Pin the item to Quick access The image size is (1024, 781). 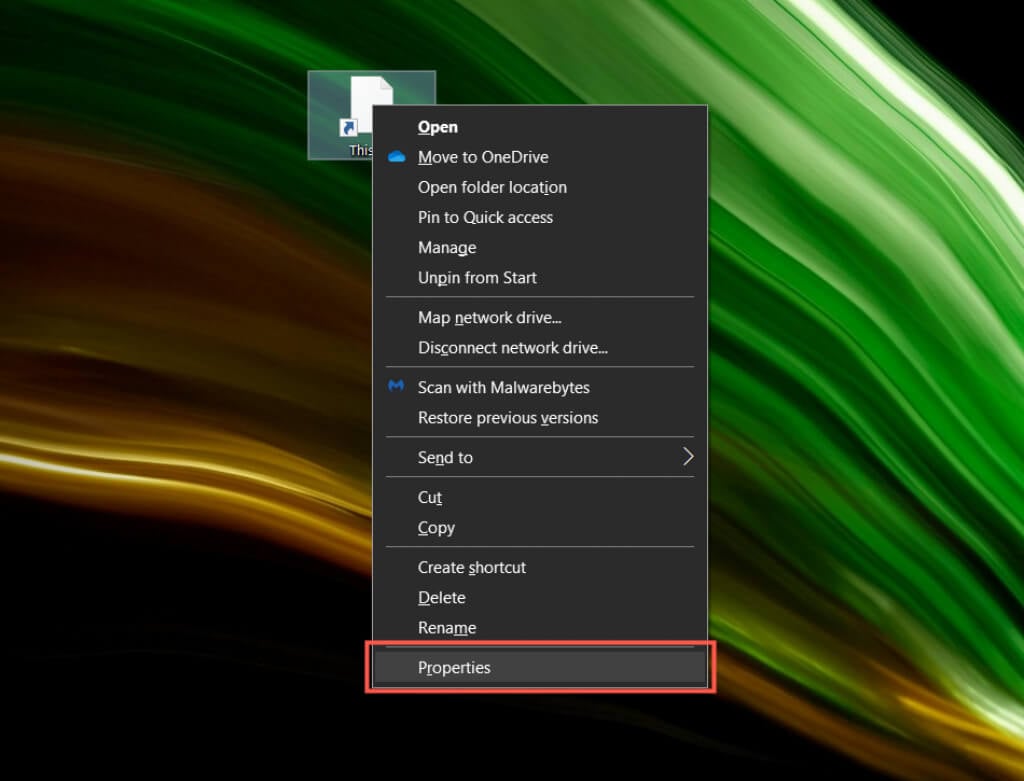[x=485, y=217]
